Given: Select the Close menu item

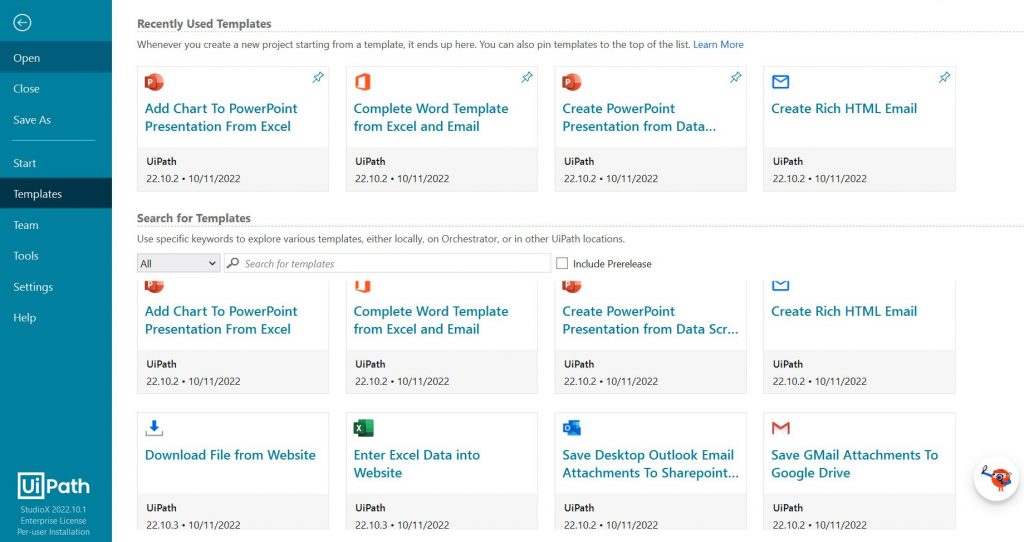Looking at the screenshot, I should [x=56, y=89].
